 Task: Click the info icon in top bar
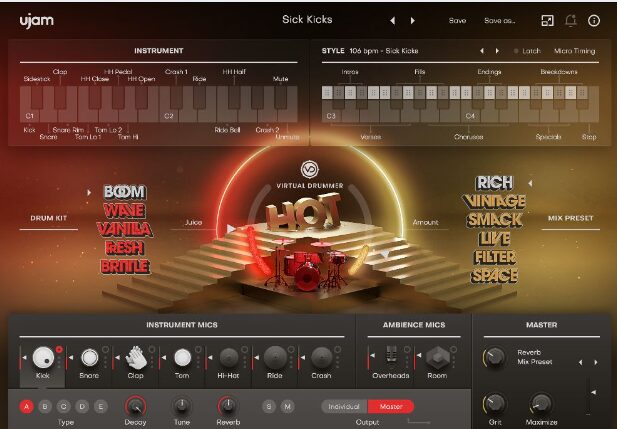click(x=594, y=20)
